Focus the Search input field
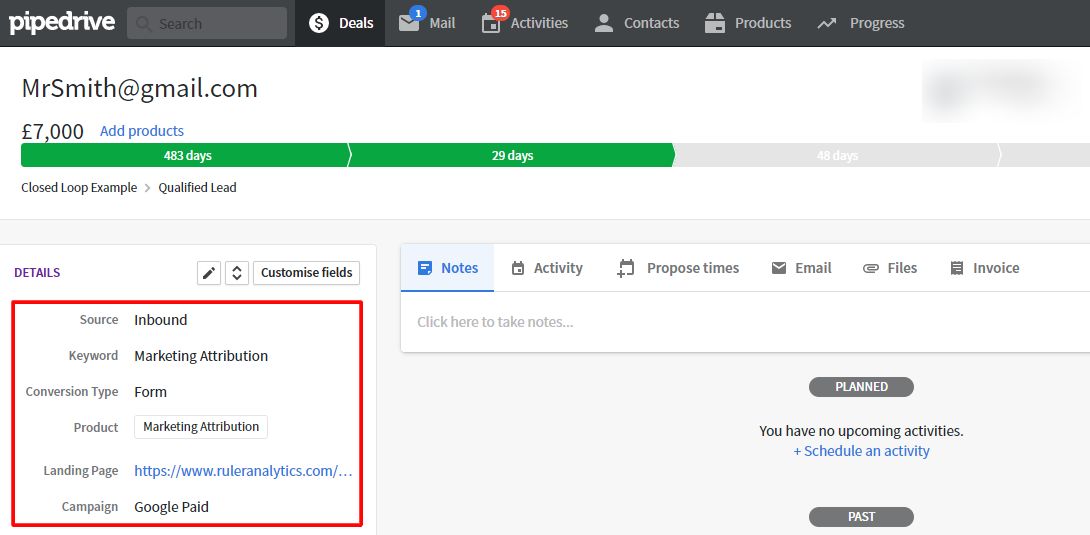 [x=206, y=23]
